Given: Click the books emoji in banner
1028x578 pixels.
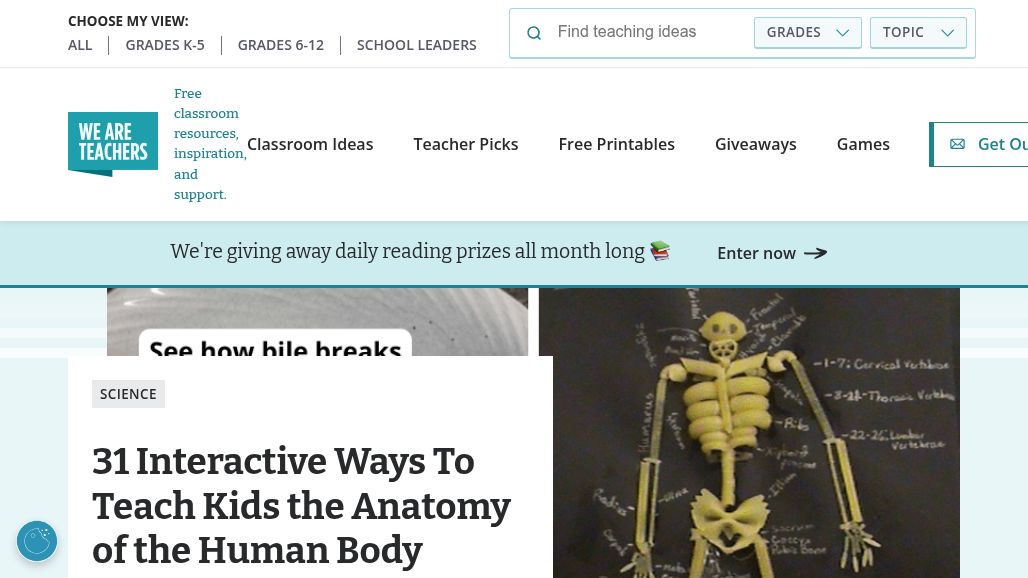Looking at the screenshot, I should [660, 251].
